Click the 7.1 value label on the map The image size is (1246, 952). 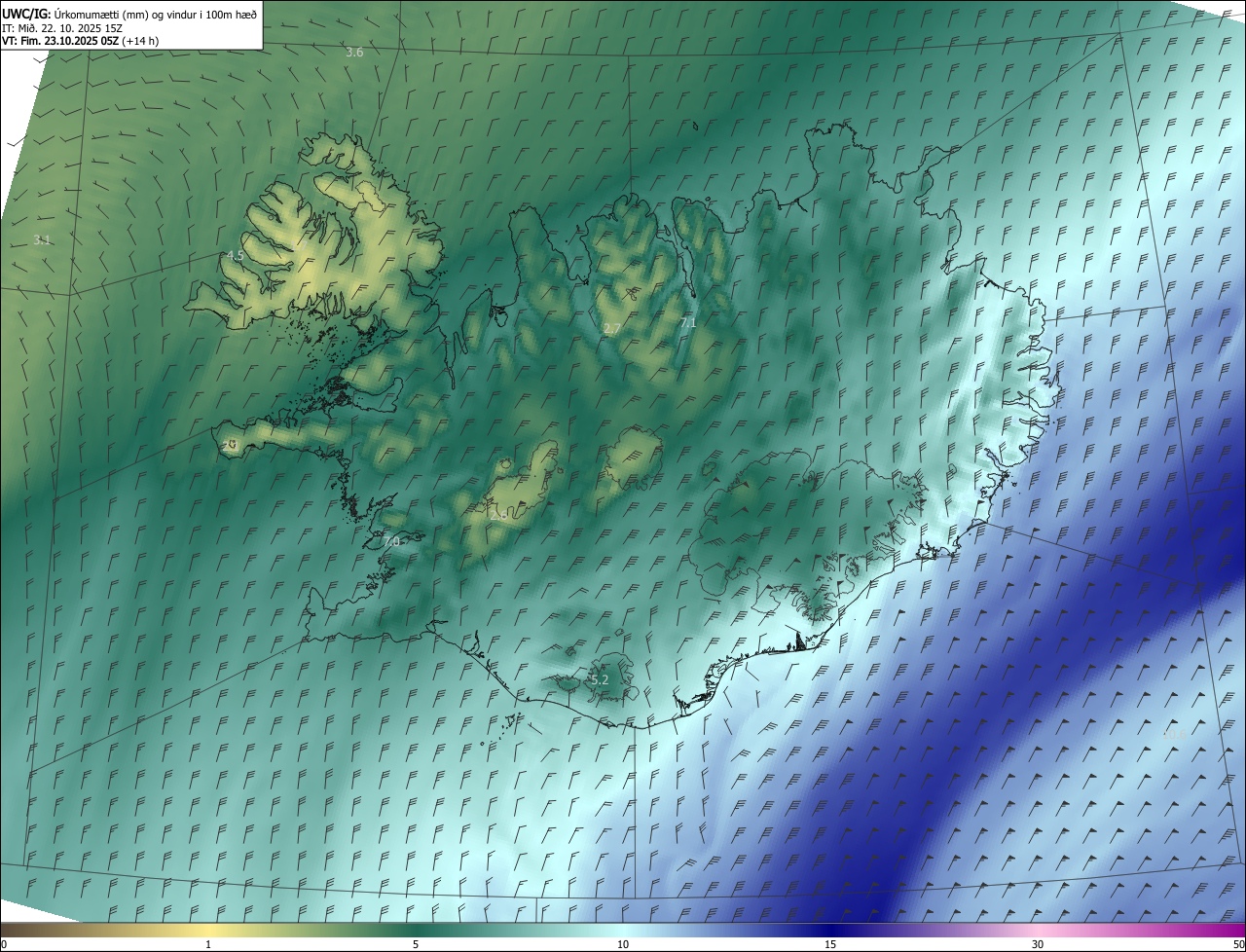pos(688,322)
